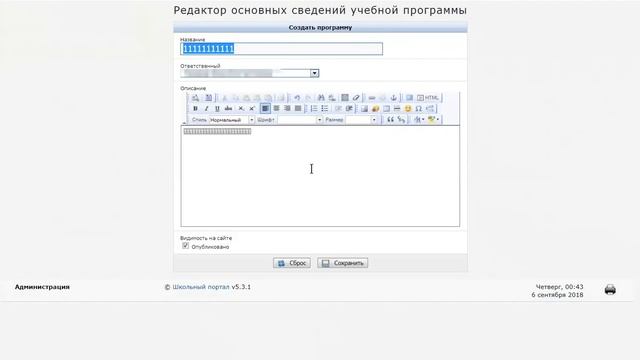Insert a table into the description
The height and width of the screenshot is (360, 640).
(386, 109)
